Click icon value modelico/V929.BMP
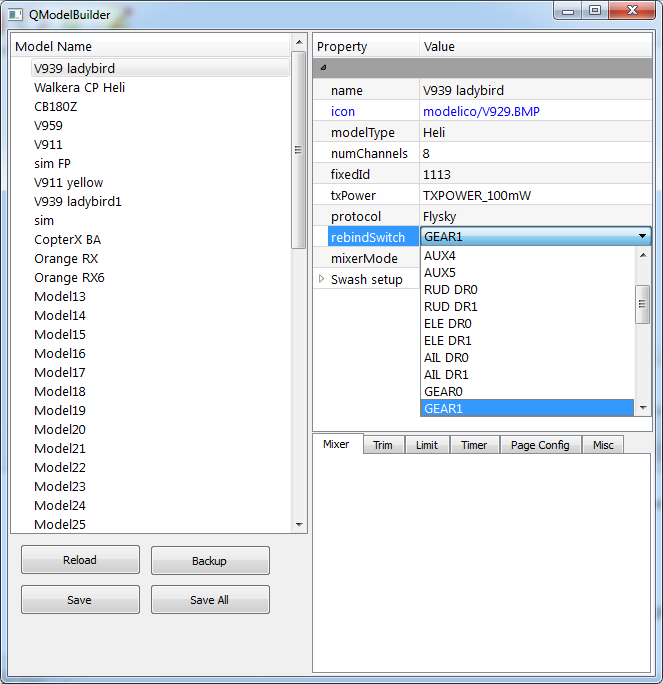663x684 pixels. (536, 111)
